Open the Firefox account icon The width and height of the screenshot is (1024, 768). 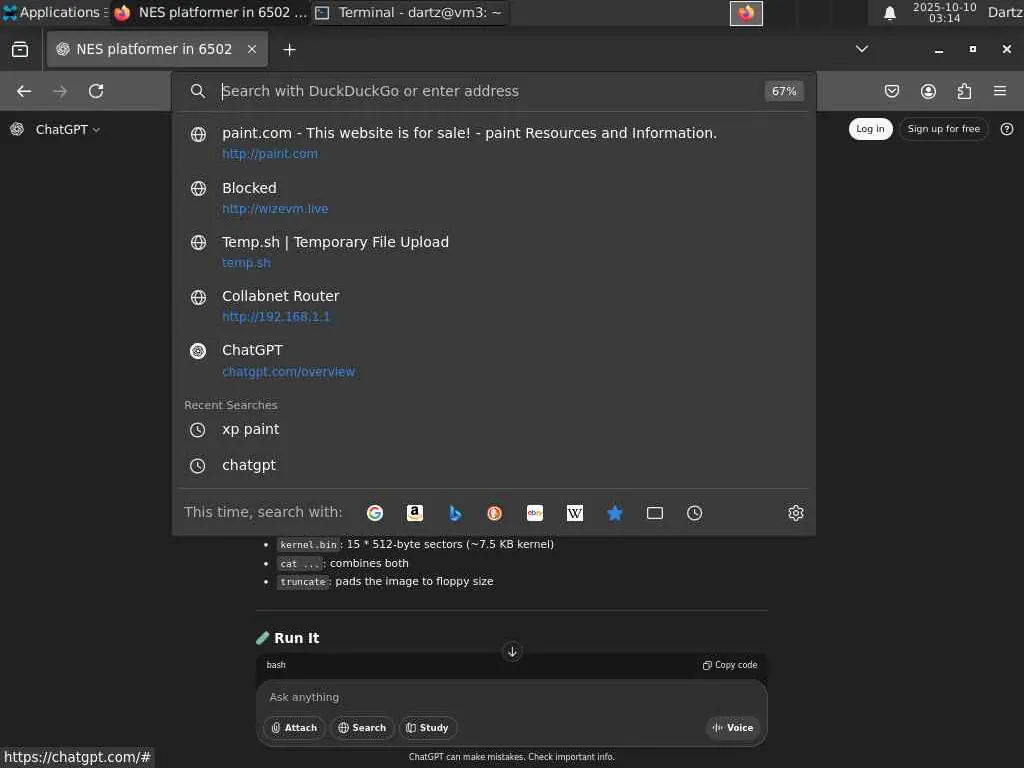click(928, 91)
